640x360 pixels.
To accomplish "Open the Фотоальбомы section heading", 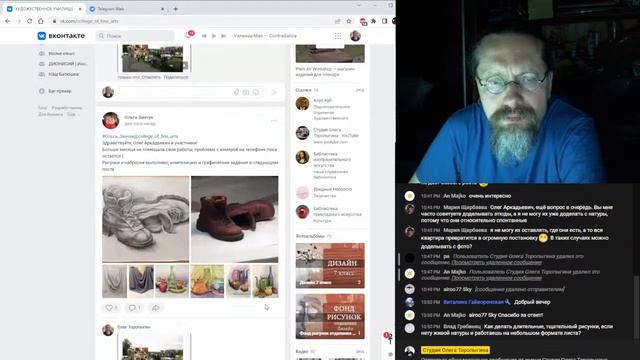I will [x=310, y=236].
